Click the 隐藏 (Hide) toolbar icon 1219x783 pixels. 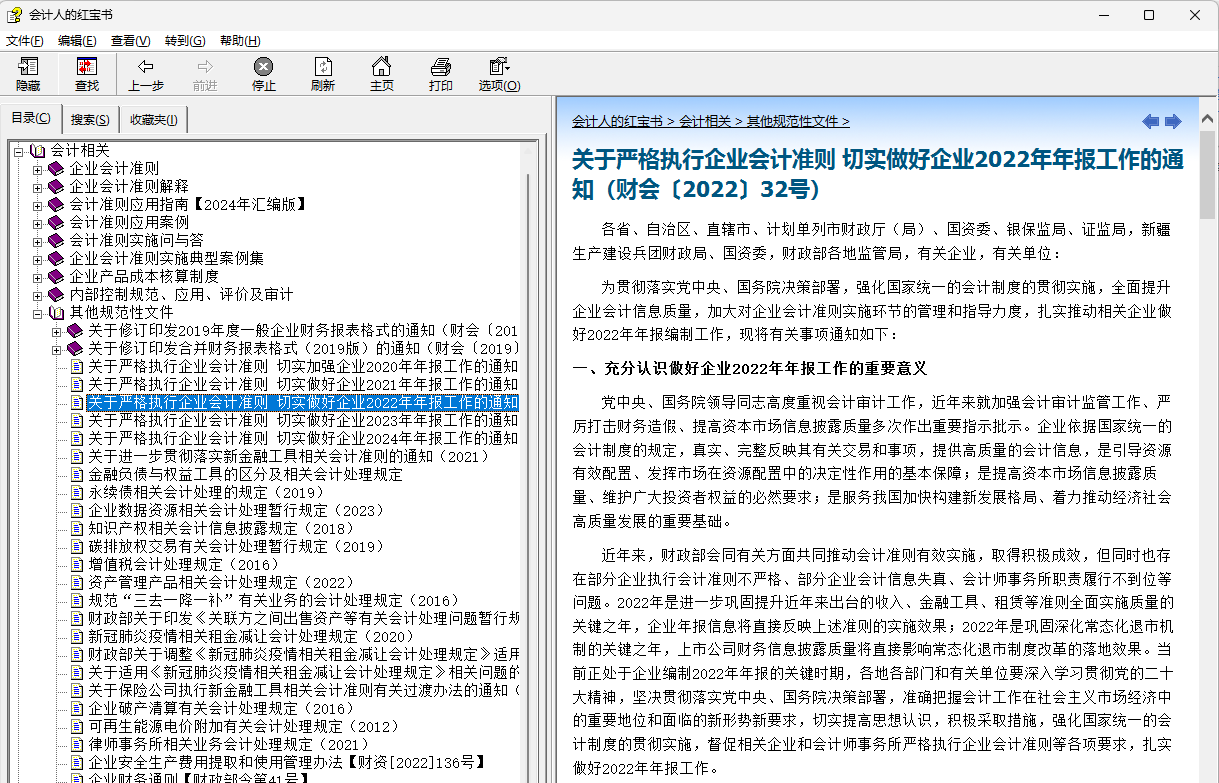pos(28,74)
